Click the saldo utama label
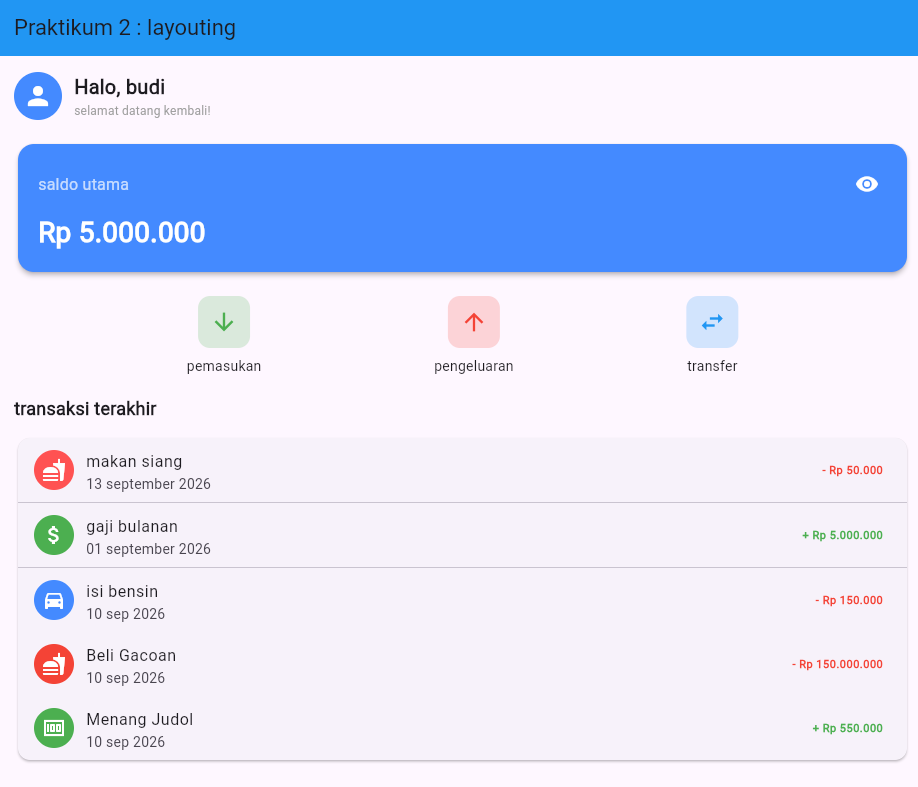This screenshot has height=787, width=918. click(x=84, y=184)
